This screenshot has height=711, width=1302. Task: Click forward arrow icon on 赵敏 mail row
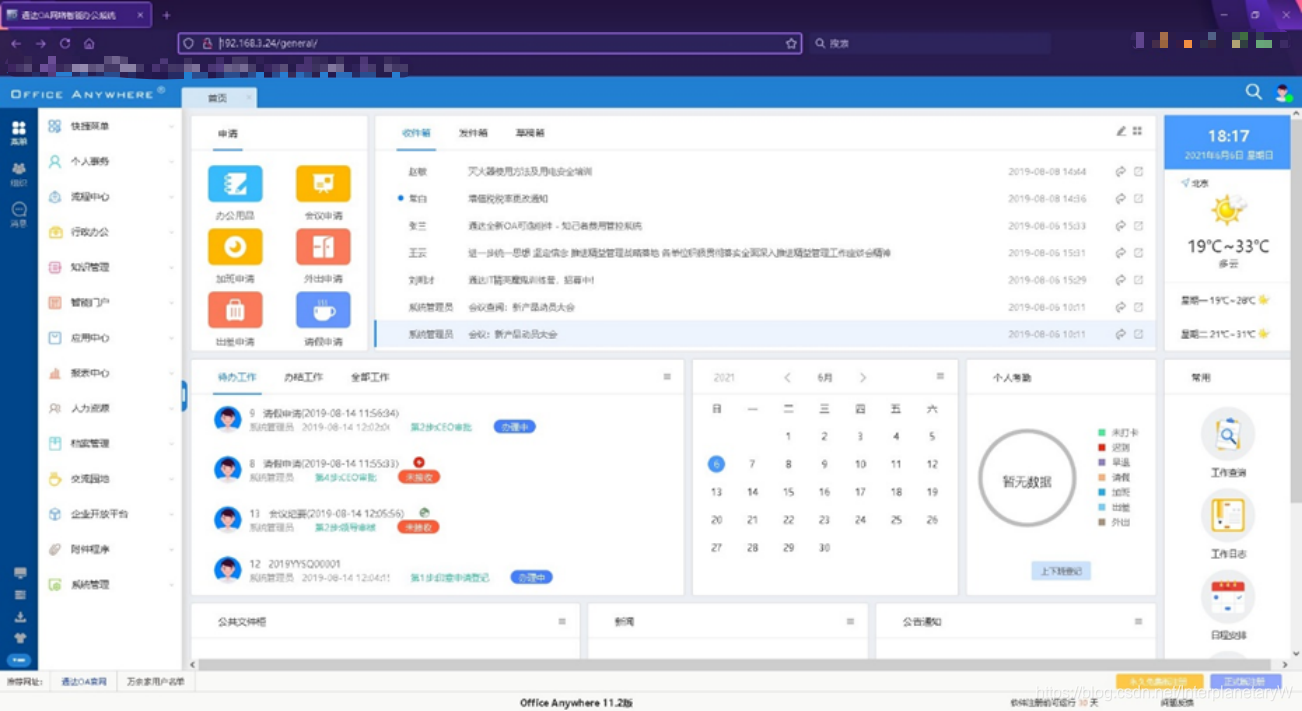tap(1121, 172)
